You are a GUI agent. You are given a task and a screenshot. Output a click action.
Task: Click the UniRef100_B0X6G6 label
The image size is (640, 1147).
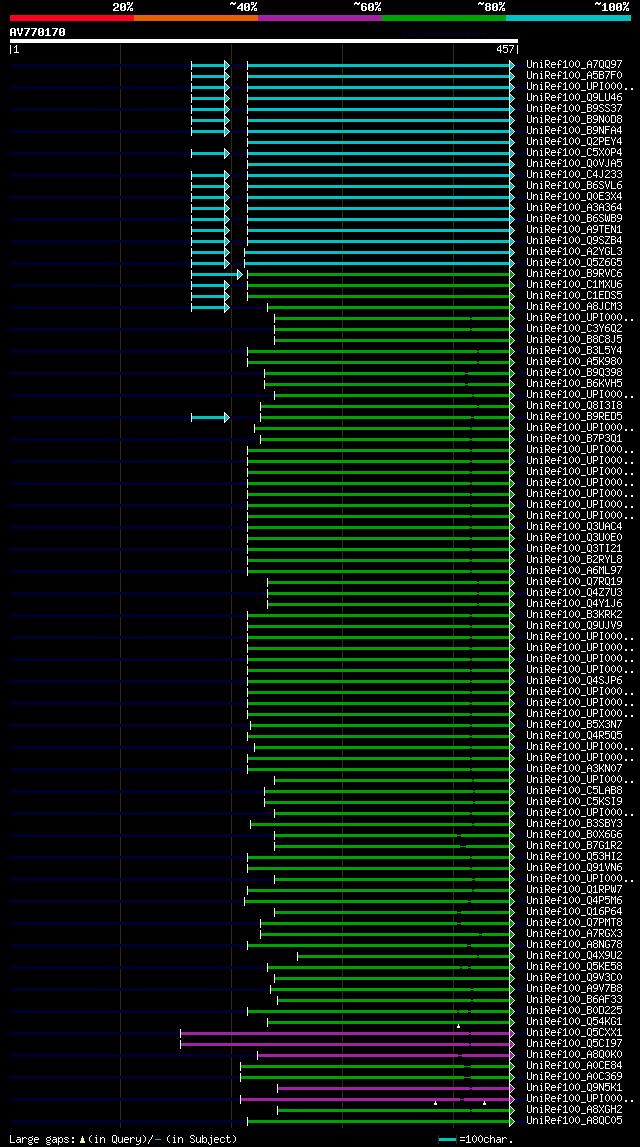tap(574, 835)
